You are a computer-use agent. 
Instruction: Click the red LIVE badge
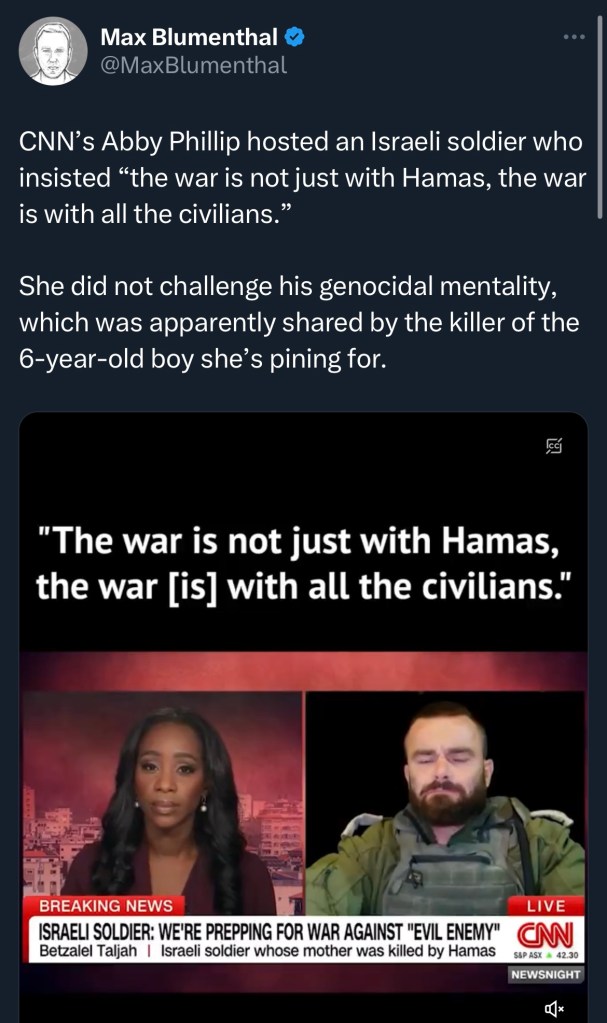tap(546, 906)
